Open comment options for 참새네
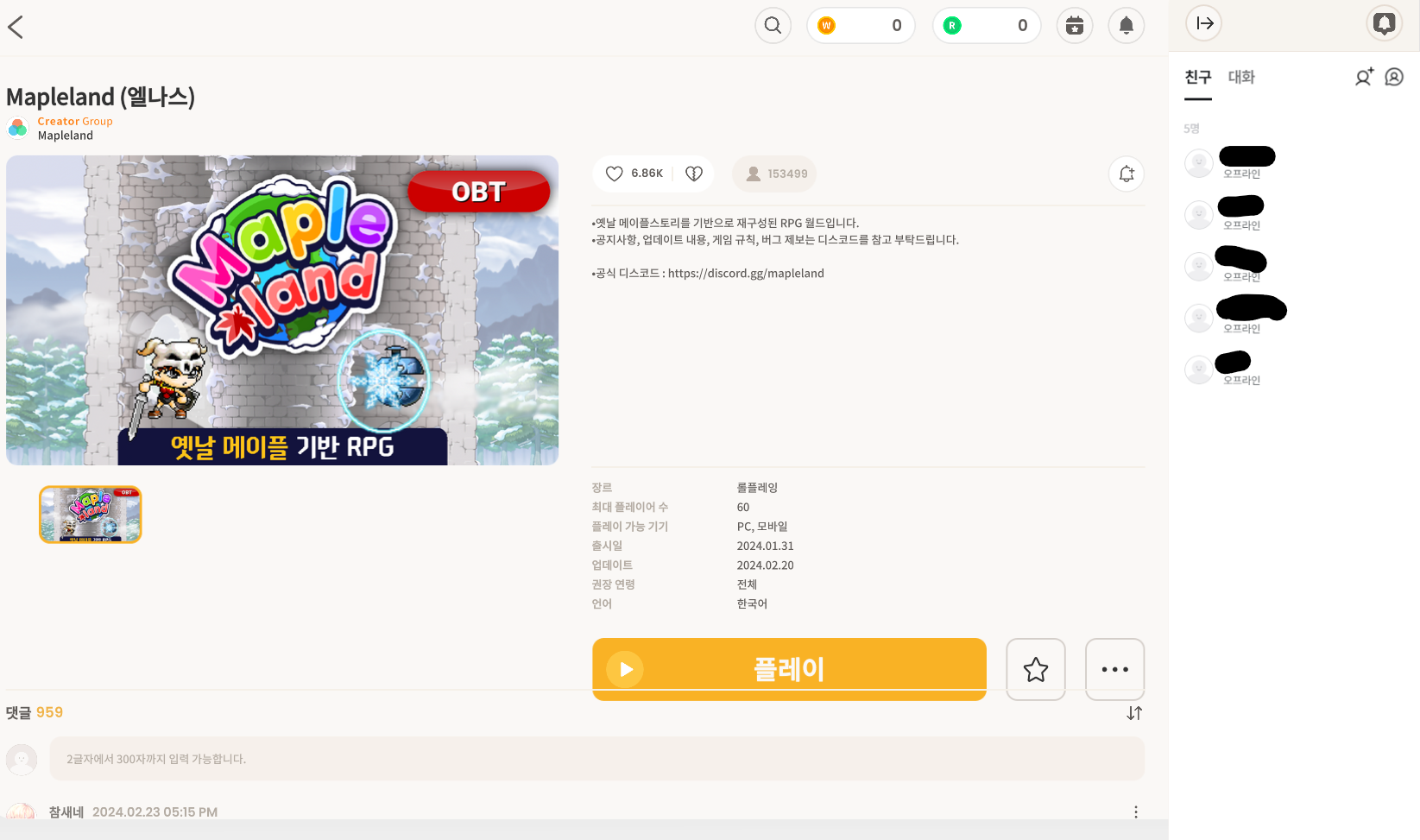The image size is (1420, 840). point(1136,812)
